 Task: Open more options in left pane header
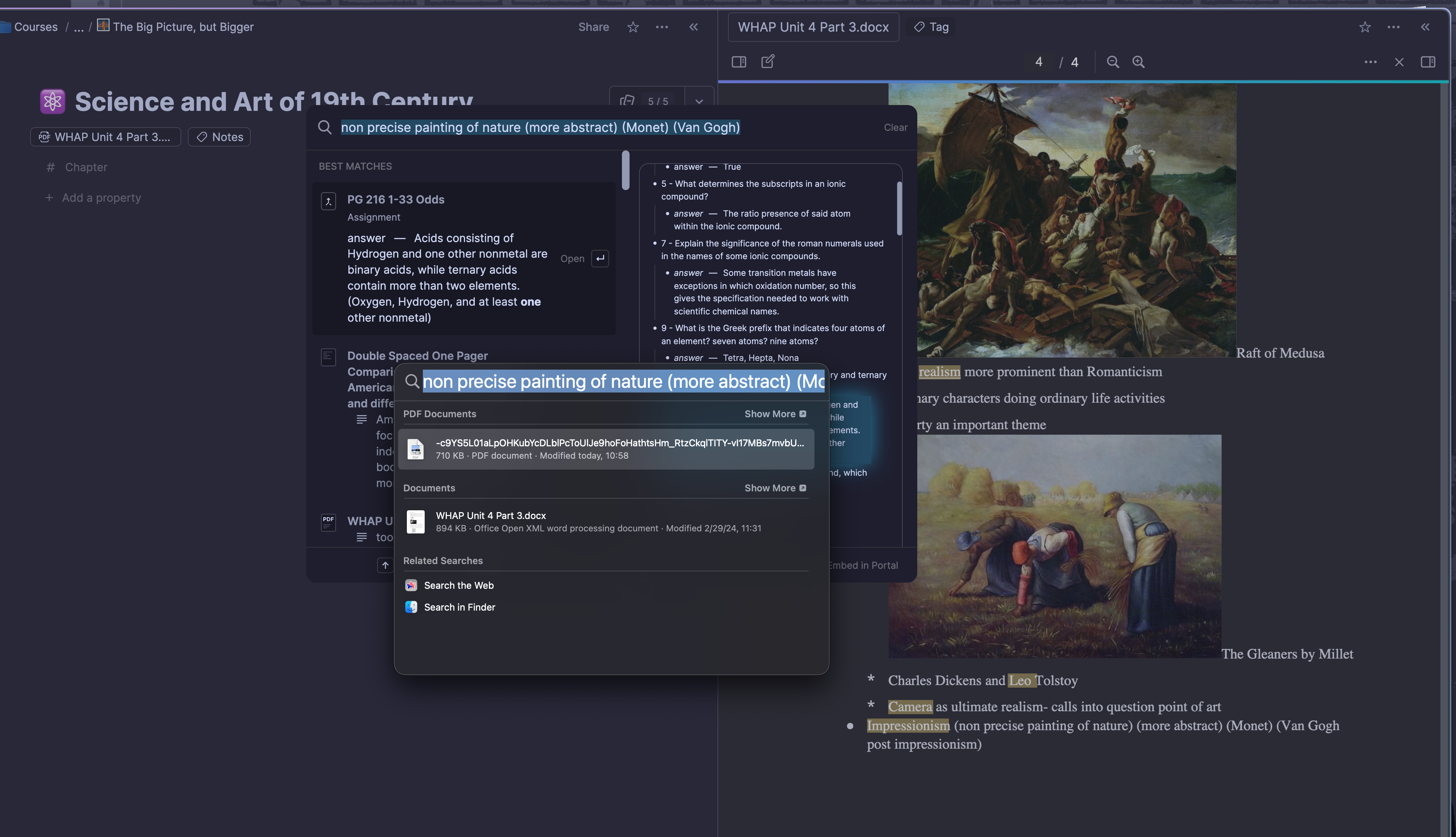coord(662,27)
